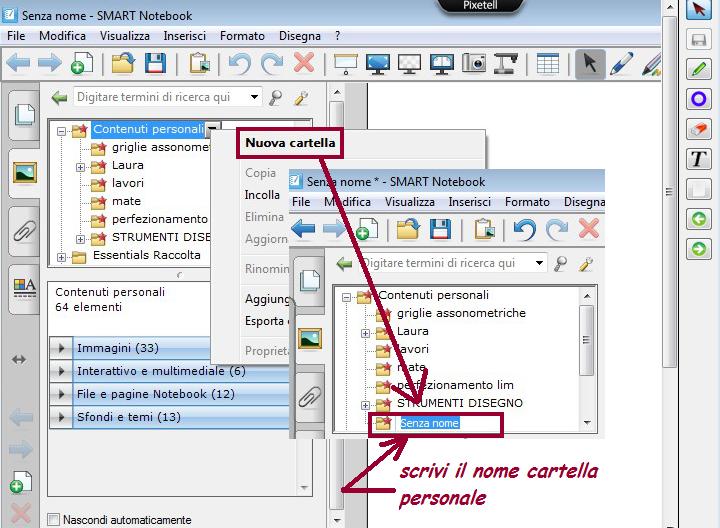Open the Gallery side tab in main window

click(x=25, y=173)
